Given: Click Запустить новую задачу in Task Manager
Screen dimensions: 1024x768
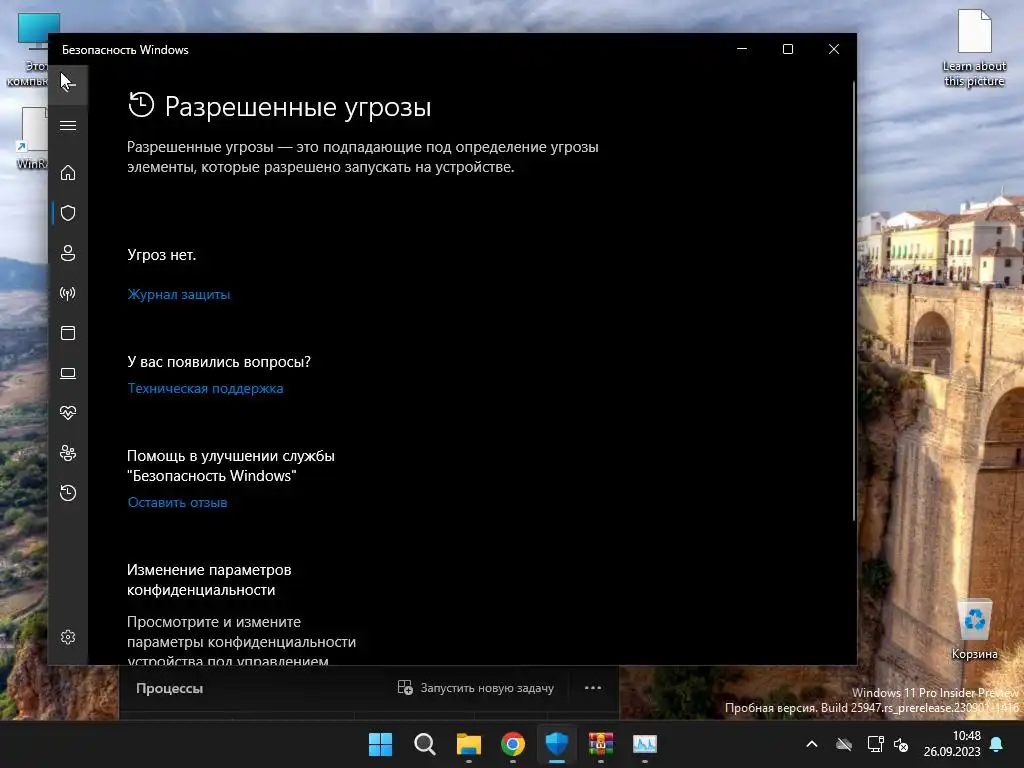Looking at the screenshot, I should (x=476, y=688).
